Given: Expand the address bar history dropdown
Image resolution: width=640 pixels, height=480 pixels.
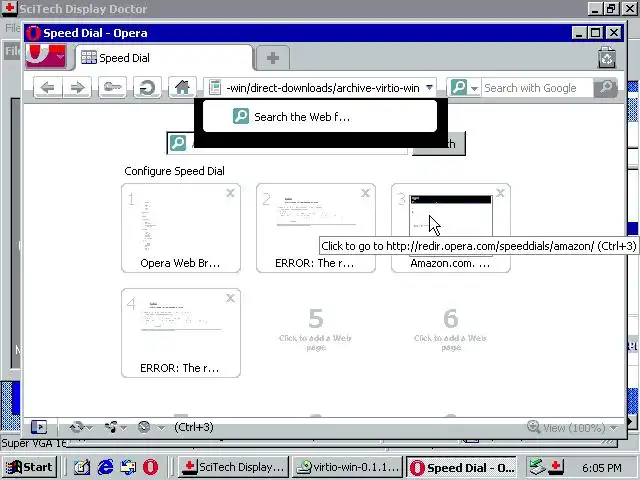Looking at the screenshot, I should (x=429, y=87).
